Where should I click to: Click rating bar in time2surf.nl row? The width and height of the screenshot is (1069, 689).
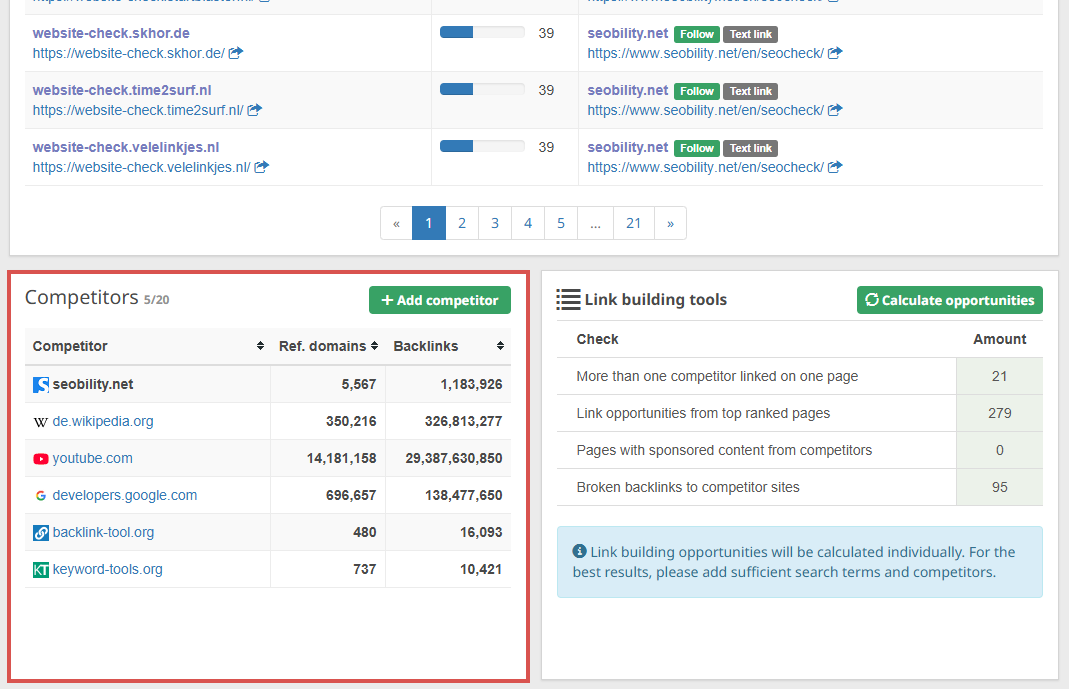point(482,89)
